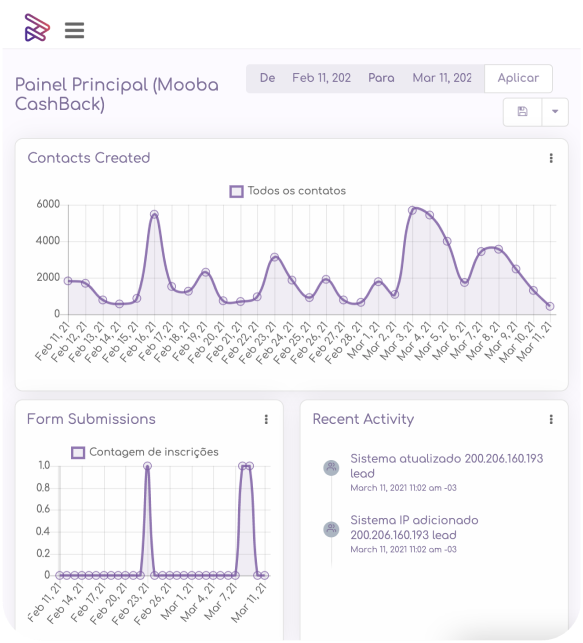583x643 pixels.
Task: Click the Feb 16 data point peak
Action: (154, 214)
